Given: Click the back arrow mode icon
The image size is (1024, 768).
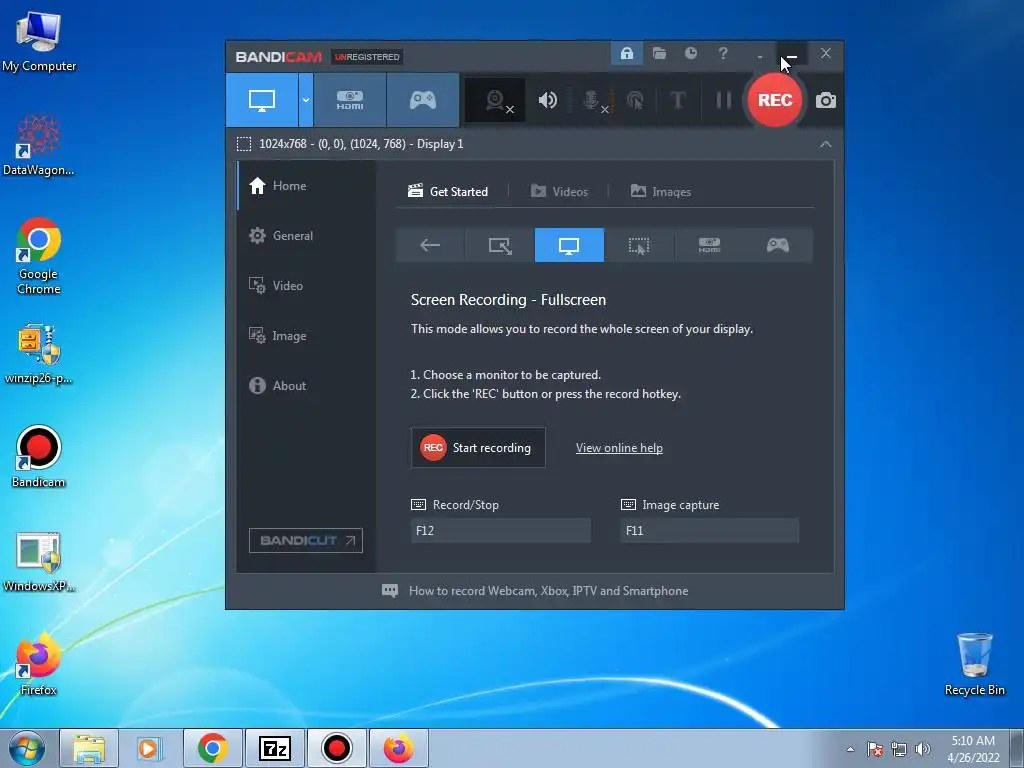Looking at the screenshot, I should 430,245.
